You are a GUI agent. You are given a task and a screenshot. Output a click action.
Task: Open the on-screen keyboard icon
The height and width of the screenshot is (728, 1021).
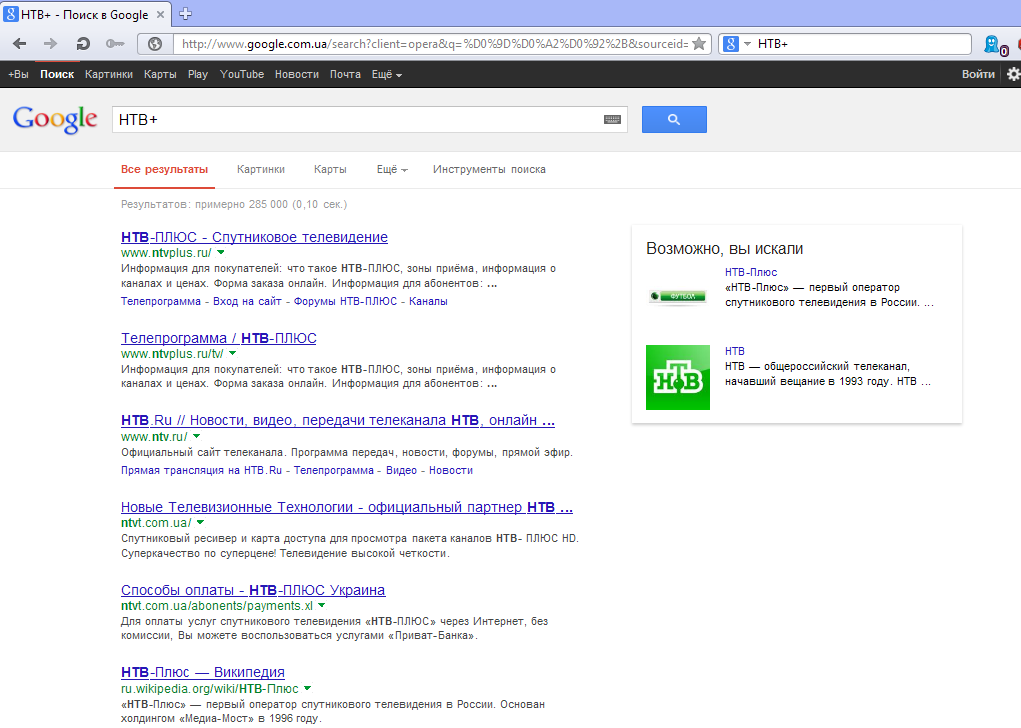[612, 120]
